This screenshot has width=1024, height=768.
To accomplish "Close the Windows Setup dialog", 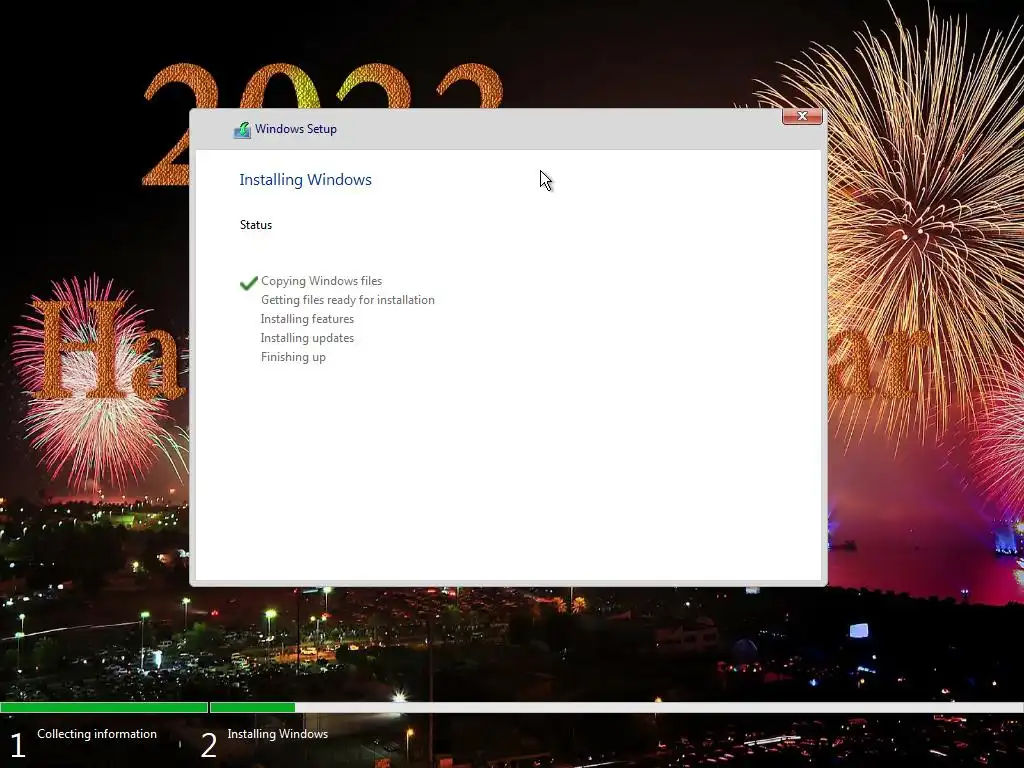I will point(802,116).
